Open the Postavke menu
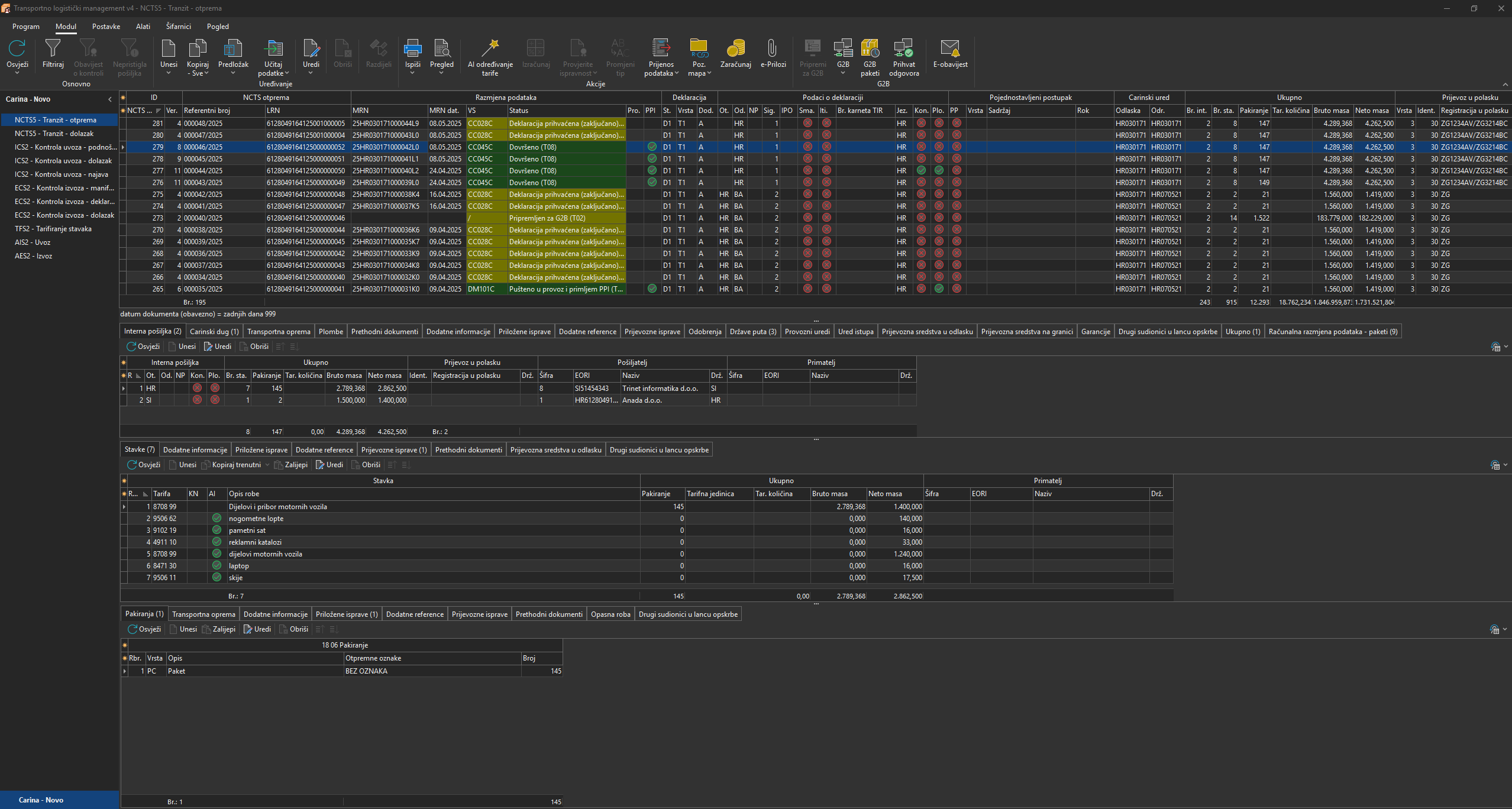The width and height of the screenshot is (1512, 809). pos(106,27)
